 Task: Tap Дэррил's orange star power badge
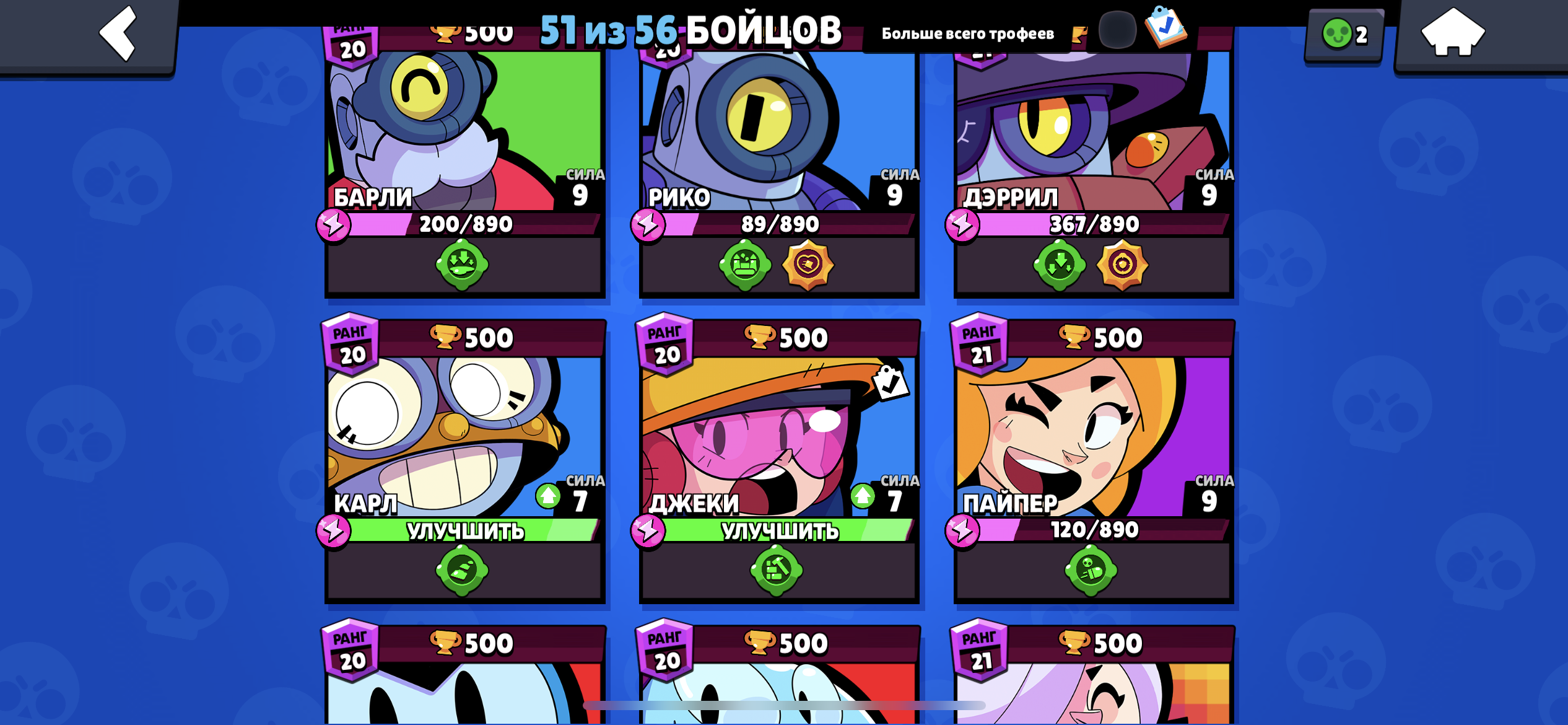click(x=1122, y=265)
